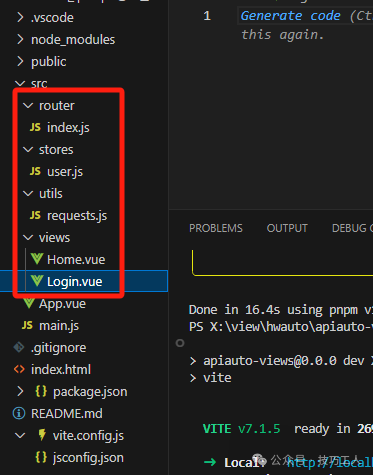Switch to the OUTPUT panel tab
Image resolution: width=373 pixels, height=475 pixels.
click(x=287, y=228)
